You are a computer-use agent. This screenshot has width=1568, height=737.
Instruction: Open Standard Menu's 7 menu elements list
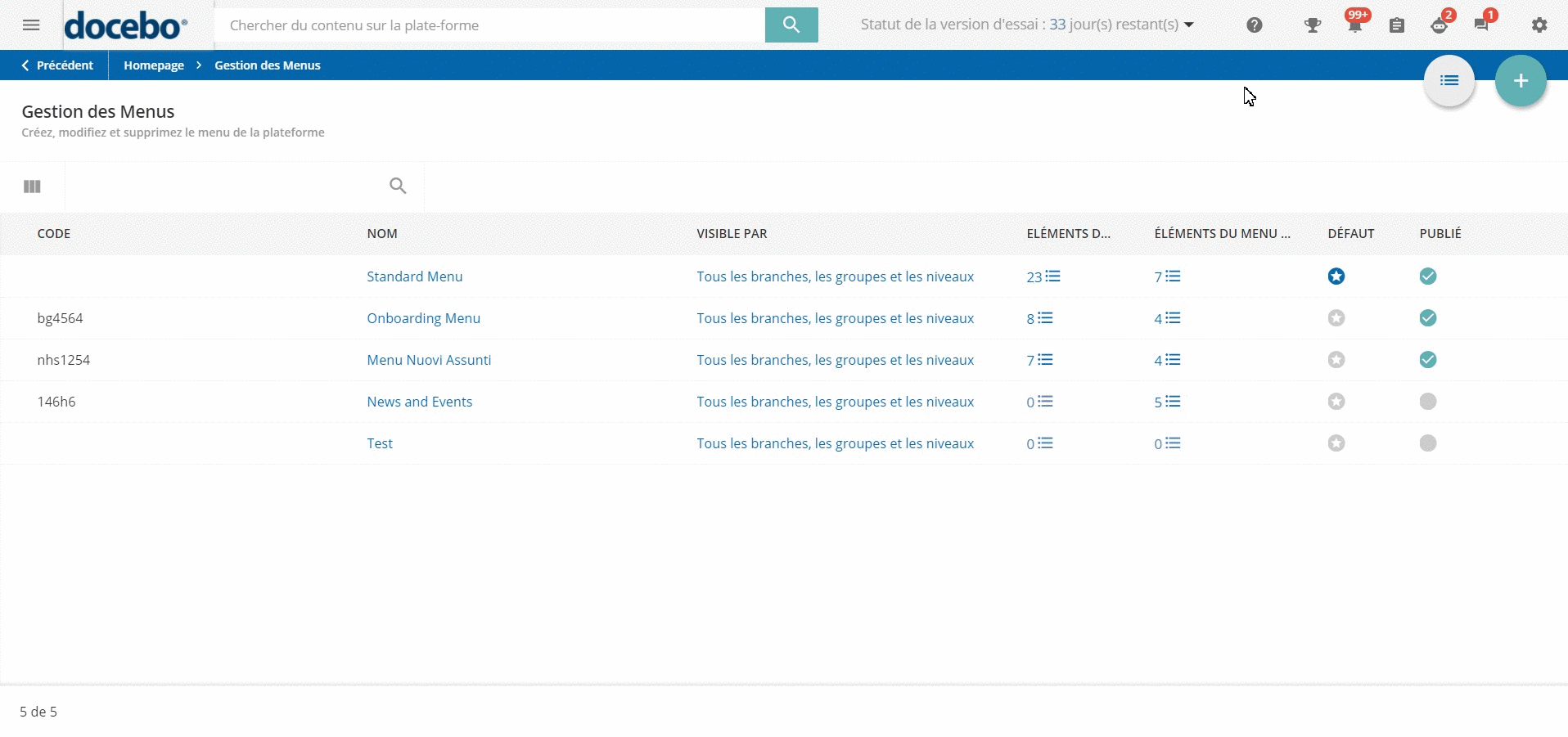coord(1168,276)
